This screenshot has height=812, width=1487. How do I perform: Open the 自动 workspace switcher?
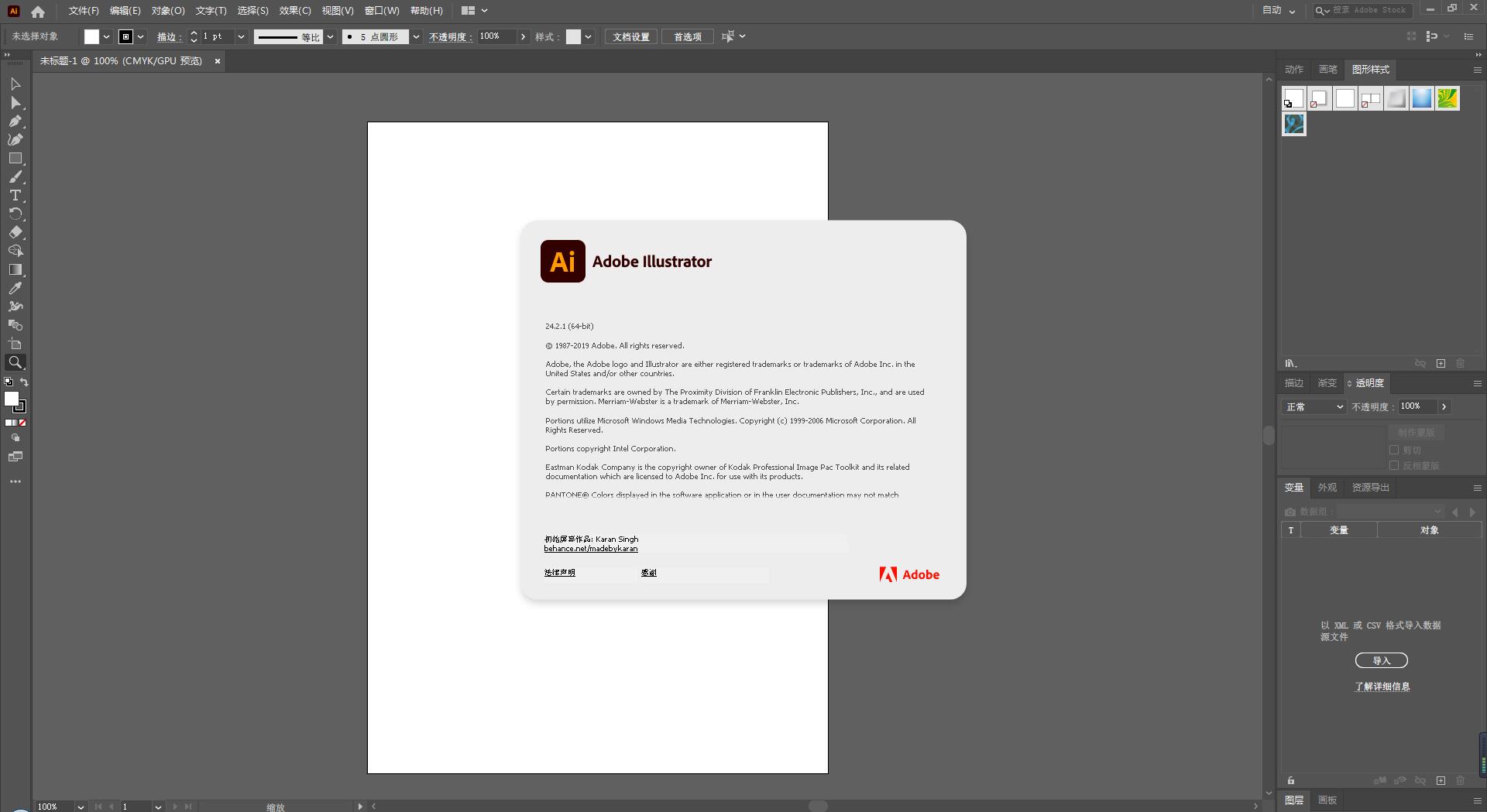click(x=1279, y=10)
